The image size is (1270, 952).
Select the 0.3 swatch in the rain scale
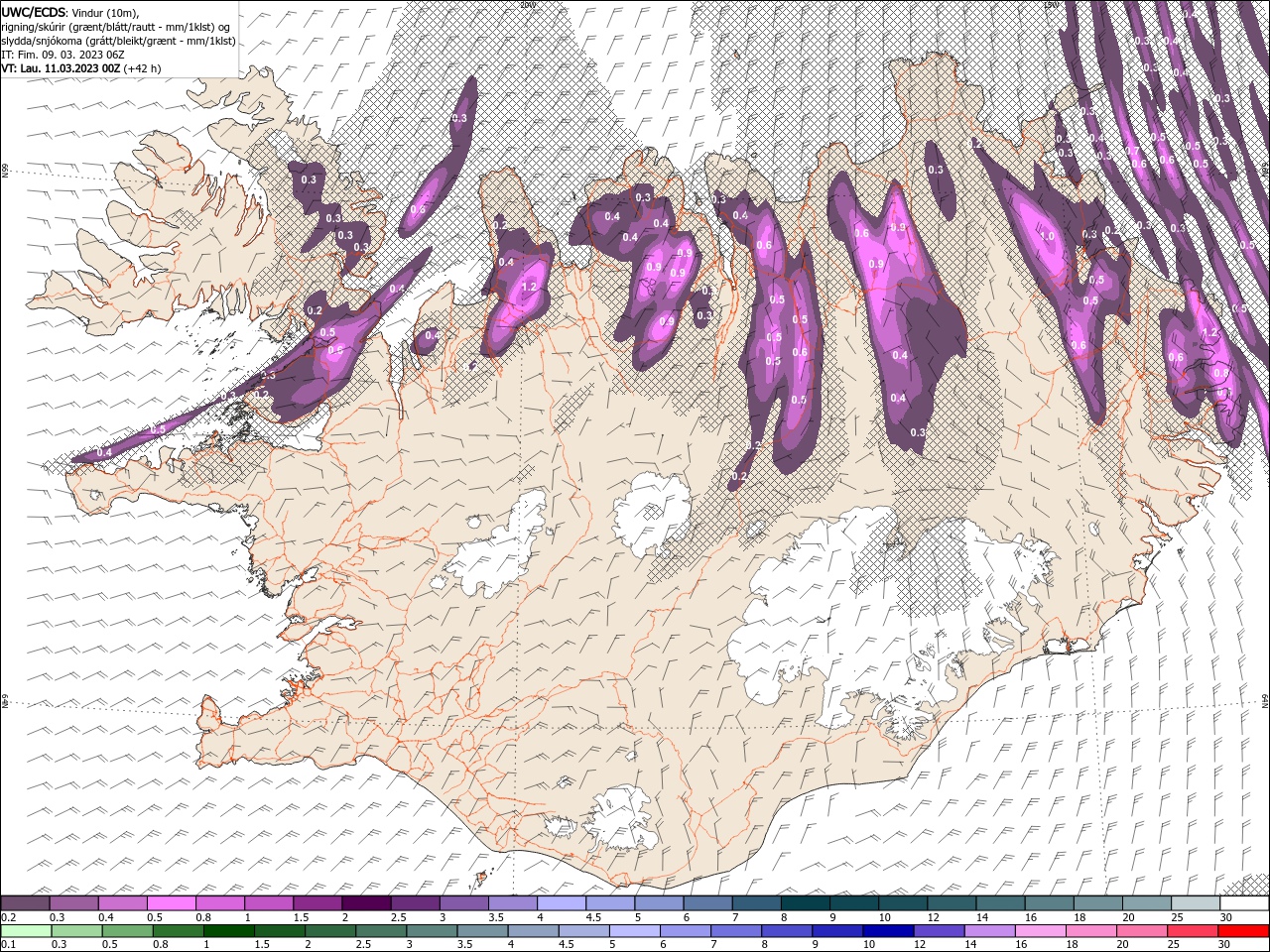pos(76,932)
